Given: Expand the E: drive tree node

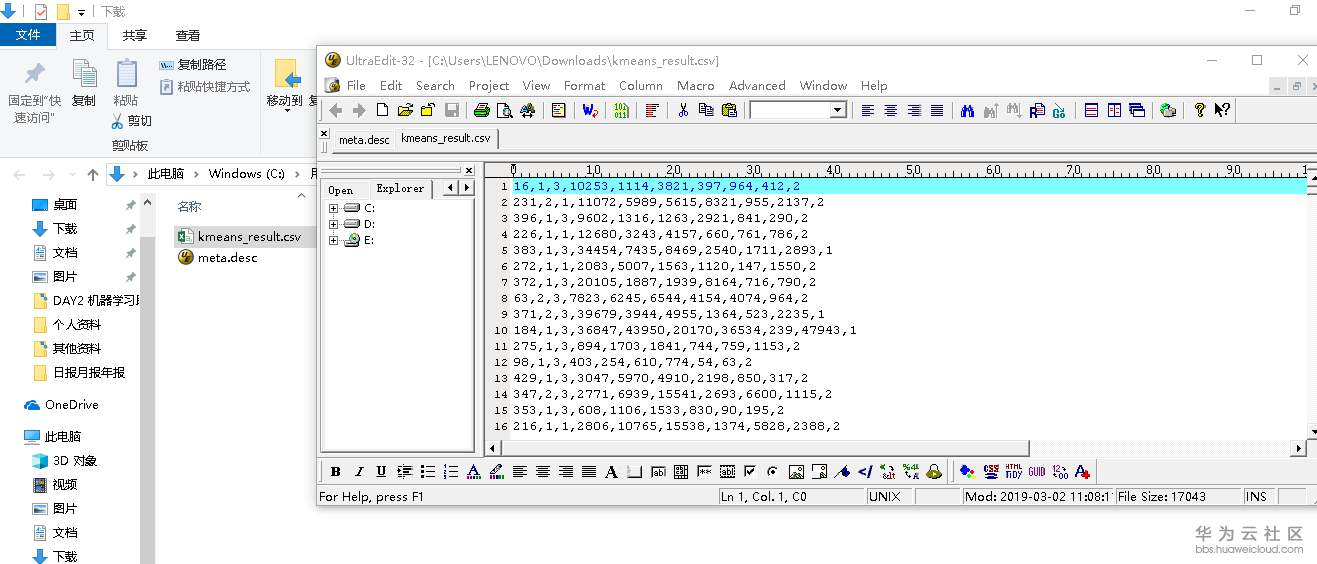Looking at the screenshot, I should click(334, 240).
